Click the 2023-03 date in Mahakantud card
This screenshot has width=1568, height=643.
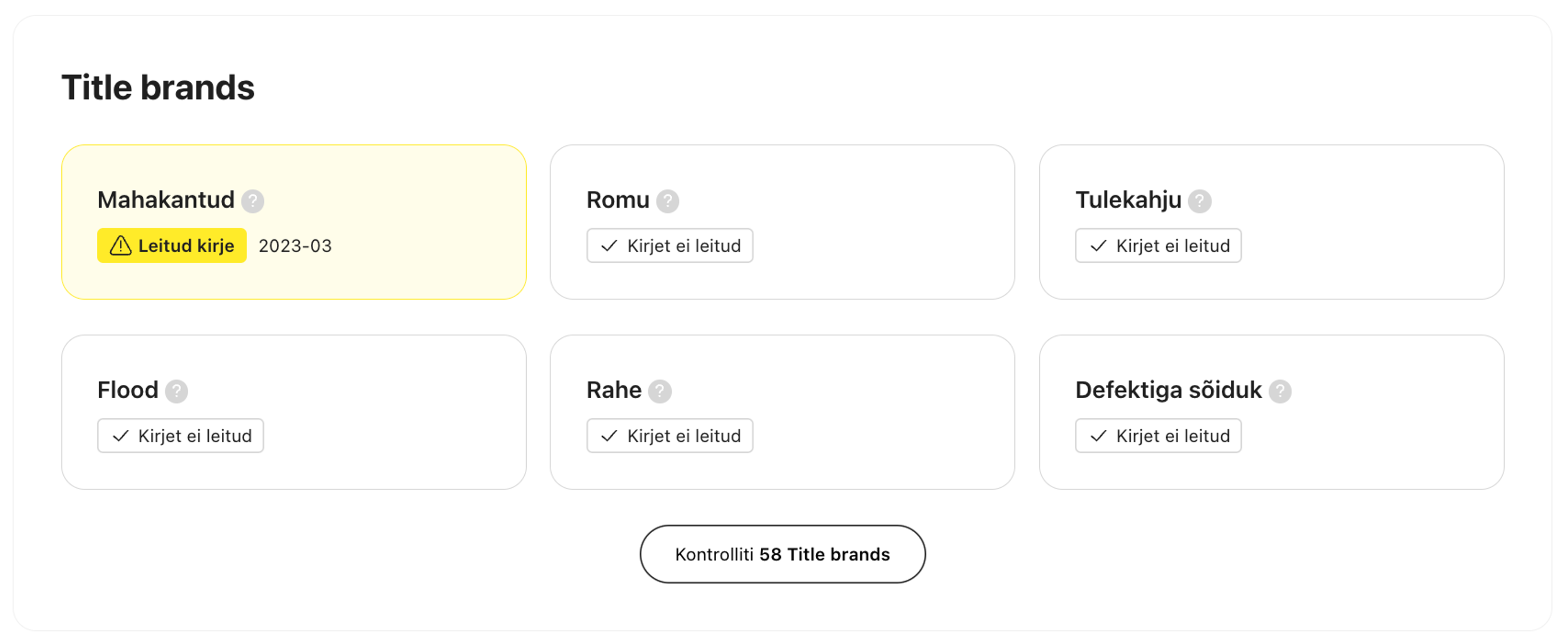295,246
